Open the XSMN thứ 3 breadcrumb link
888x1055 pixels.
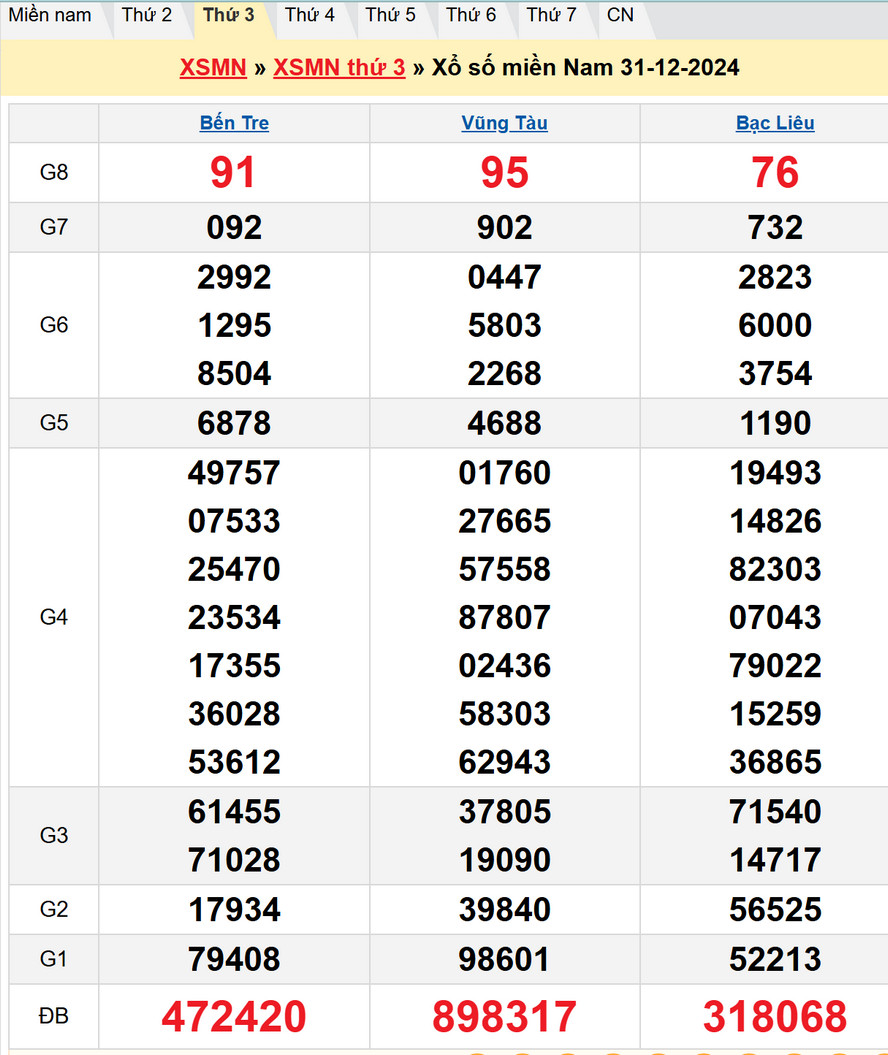[339, 67]
